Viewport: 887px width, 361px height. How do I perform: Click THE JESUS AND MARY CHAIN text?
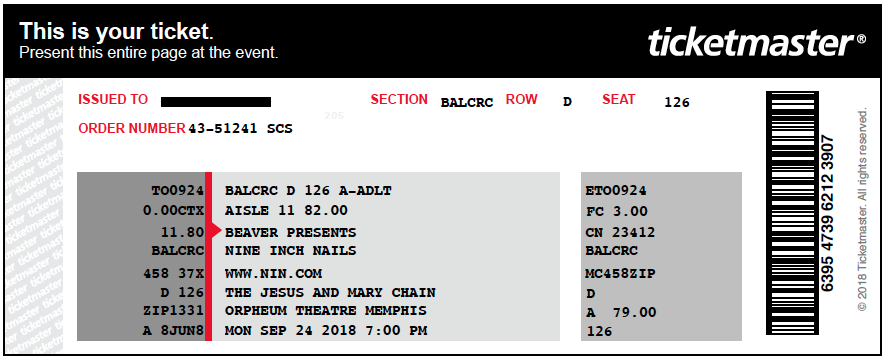[330, 293]
